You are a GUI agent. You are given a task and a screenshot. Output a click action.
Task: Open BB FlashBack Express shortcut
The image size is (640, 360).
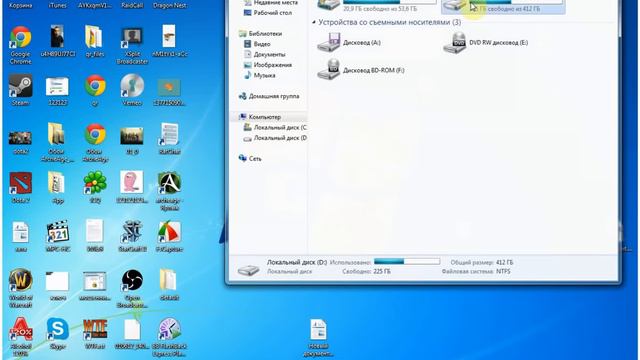(x=169, y=337)
